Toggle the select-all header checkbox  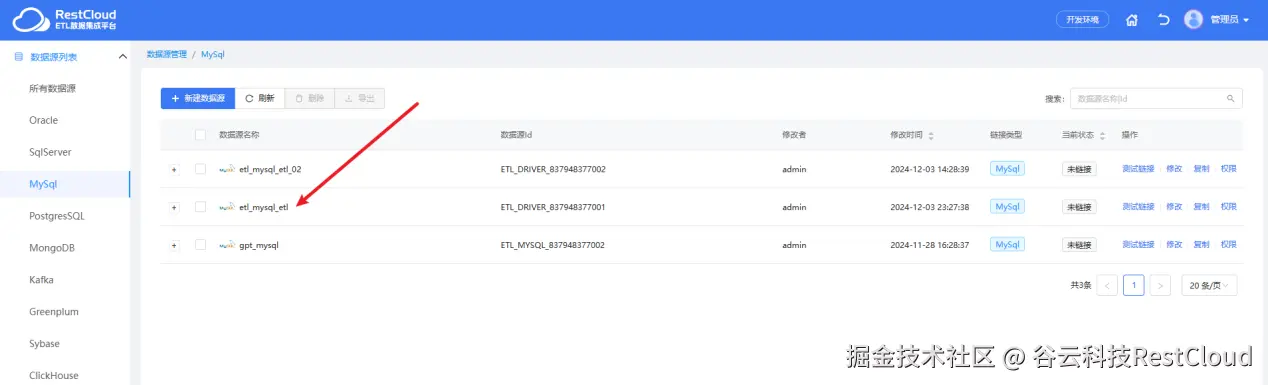(200, 135)
